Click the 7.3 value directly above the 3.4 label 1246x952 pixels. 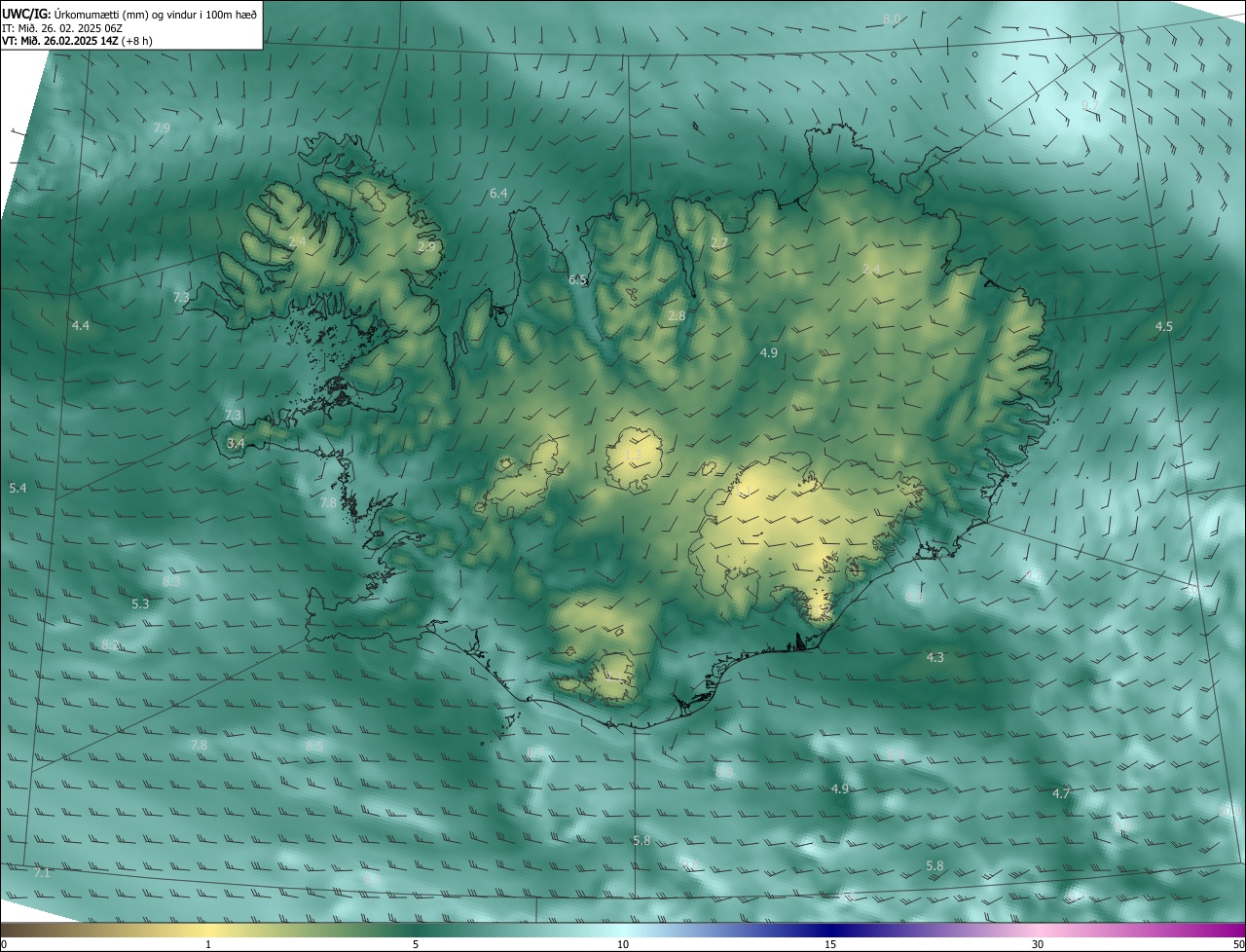tap(233, 415)
